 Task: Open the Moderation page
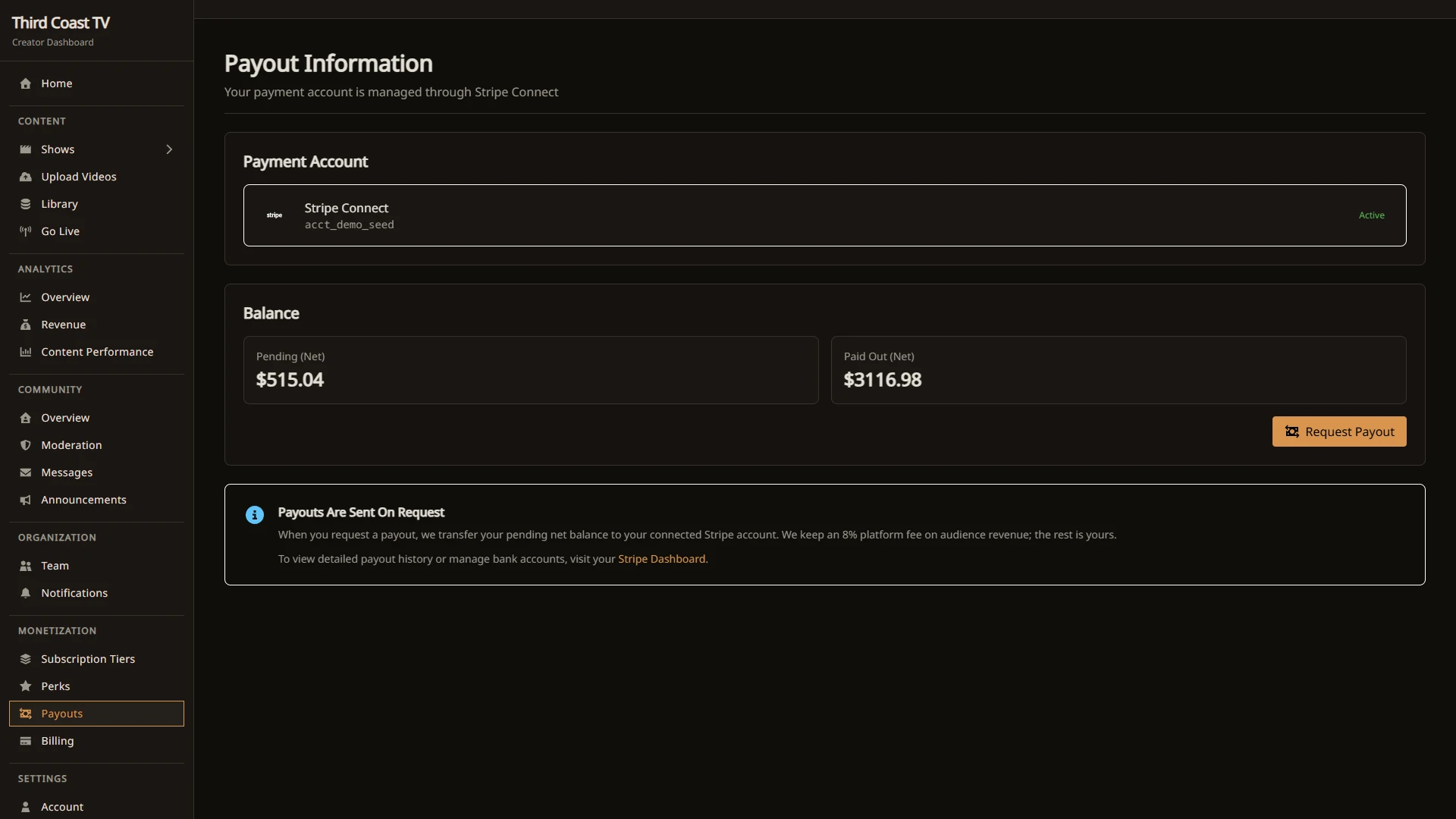pyautogui.click(x=96, y=445)
